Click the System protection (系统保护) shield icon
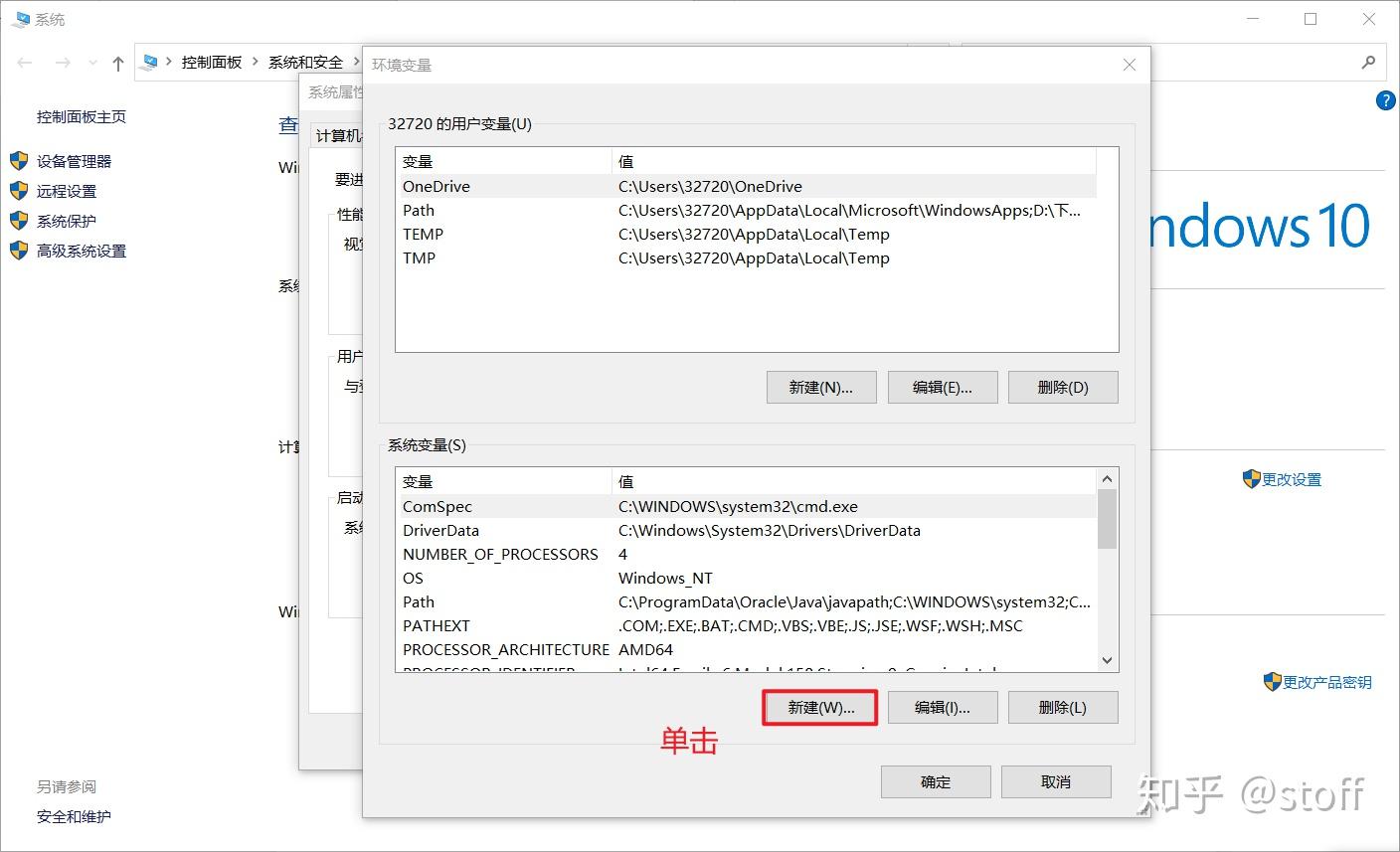Screen dimensions: 1400x852 pos(19,221)
